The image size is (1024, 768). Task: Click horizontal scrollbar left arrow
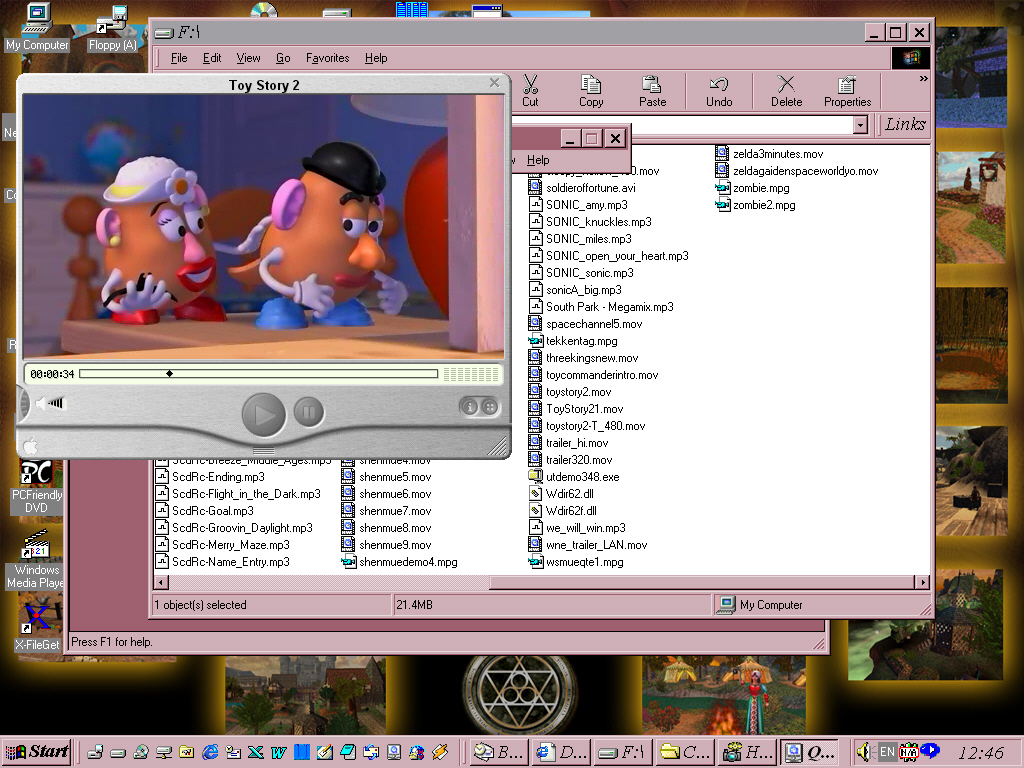[x=161, y=582]
